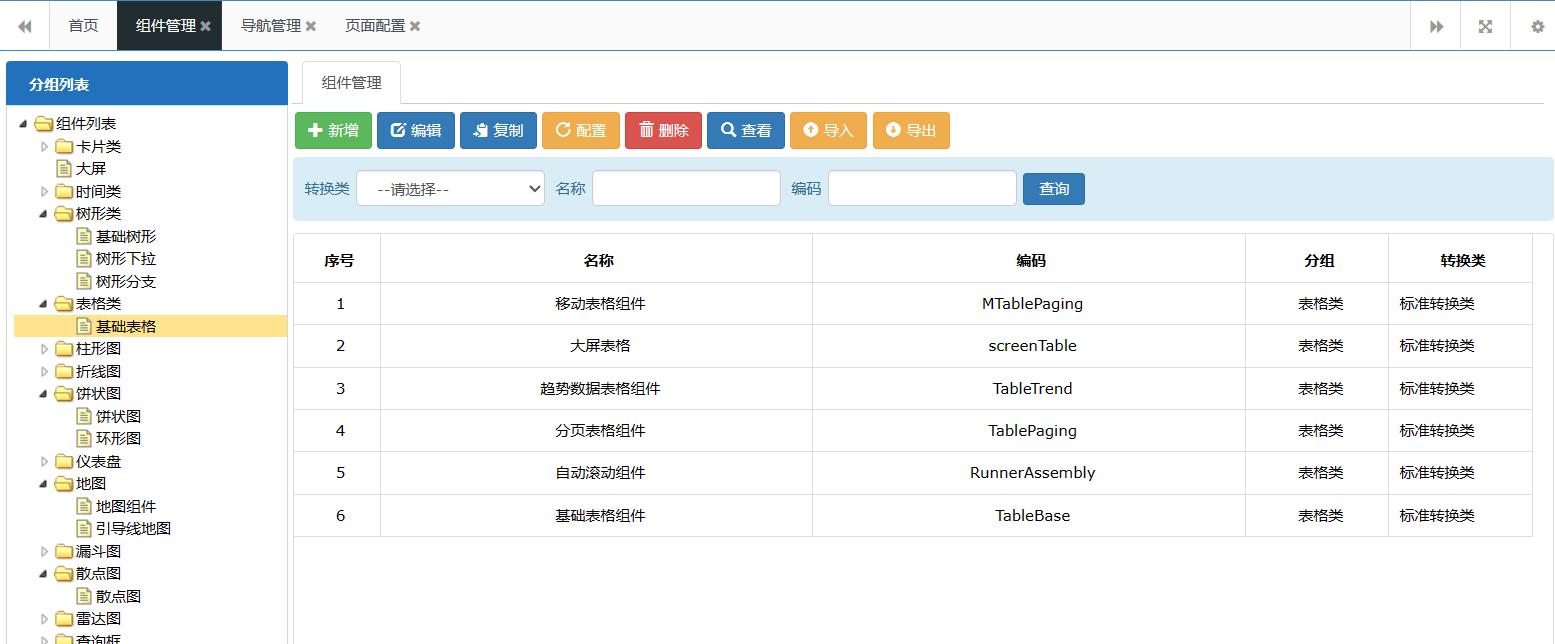Image resolution: width=1555 pixels, height=644 pixels.
Task: Switch to the 导航管理 tab
Action: click(x=270, y=25)
